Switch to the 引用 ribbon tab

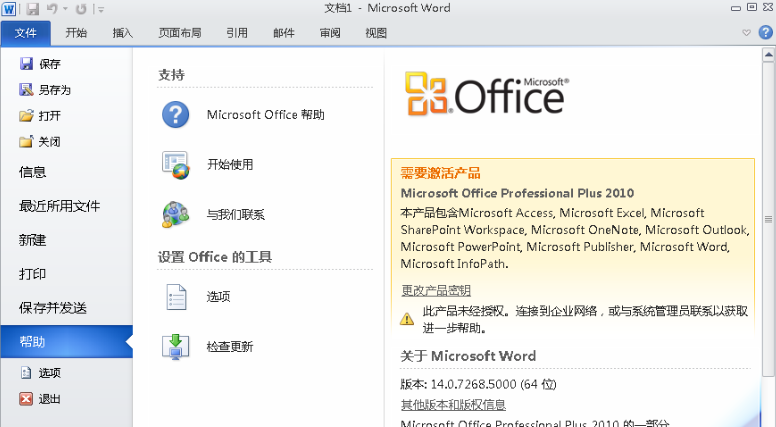237,33
